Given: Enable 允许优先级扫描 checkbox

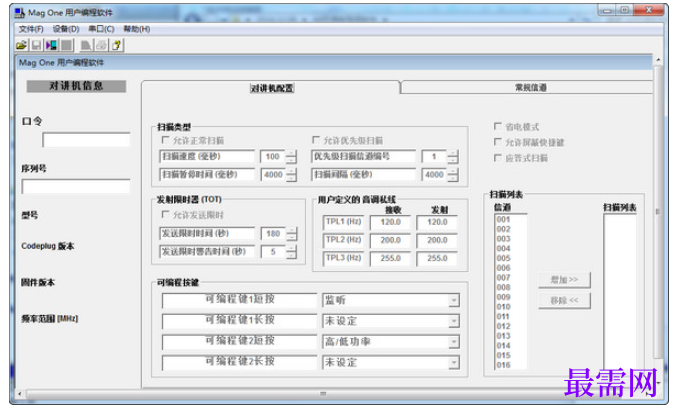Looking at the screenshot, I should click(316, 140).
